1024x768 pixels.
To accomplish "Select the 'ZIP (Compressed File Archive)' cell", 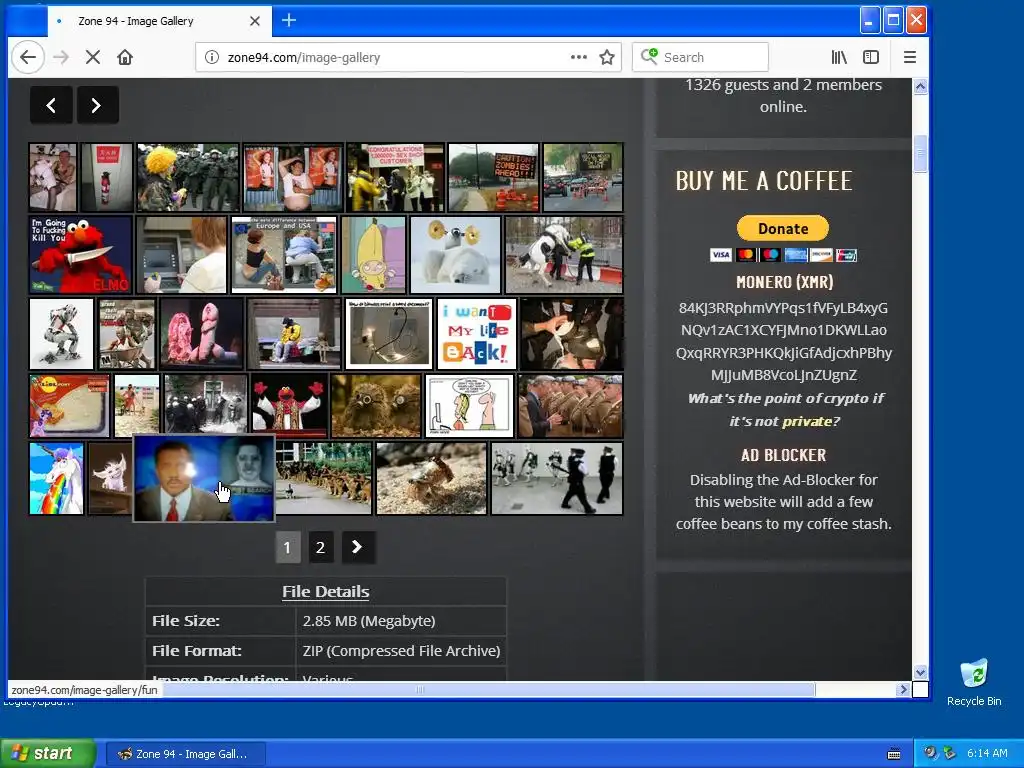I will pyautogui.click(x=401, y=651).
